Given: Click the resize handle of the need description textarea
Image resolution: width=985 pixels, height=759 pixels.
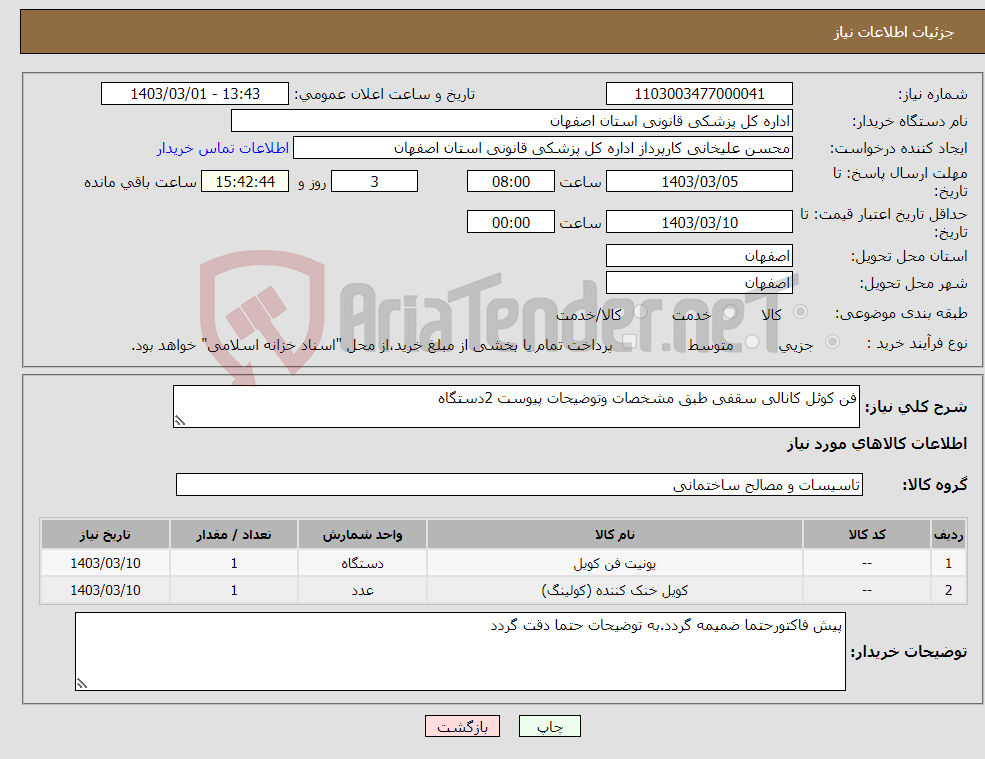Looking at the screenshot, I should pyautogui.click(x=180, y=421).
